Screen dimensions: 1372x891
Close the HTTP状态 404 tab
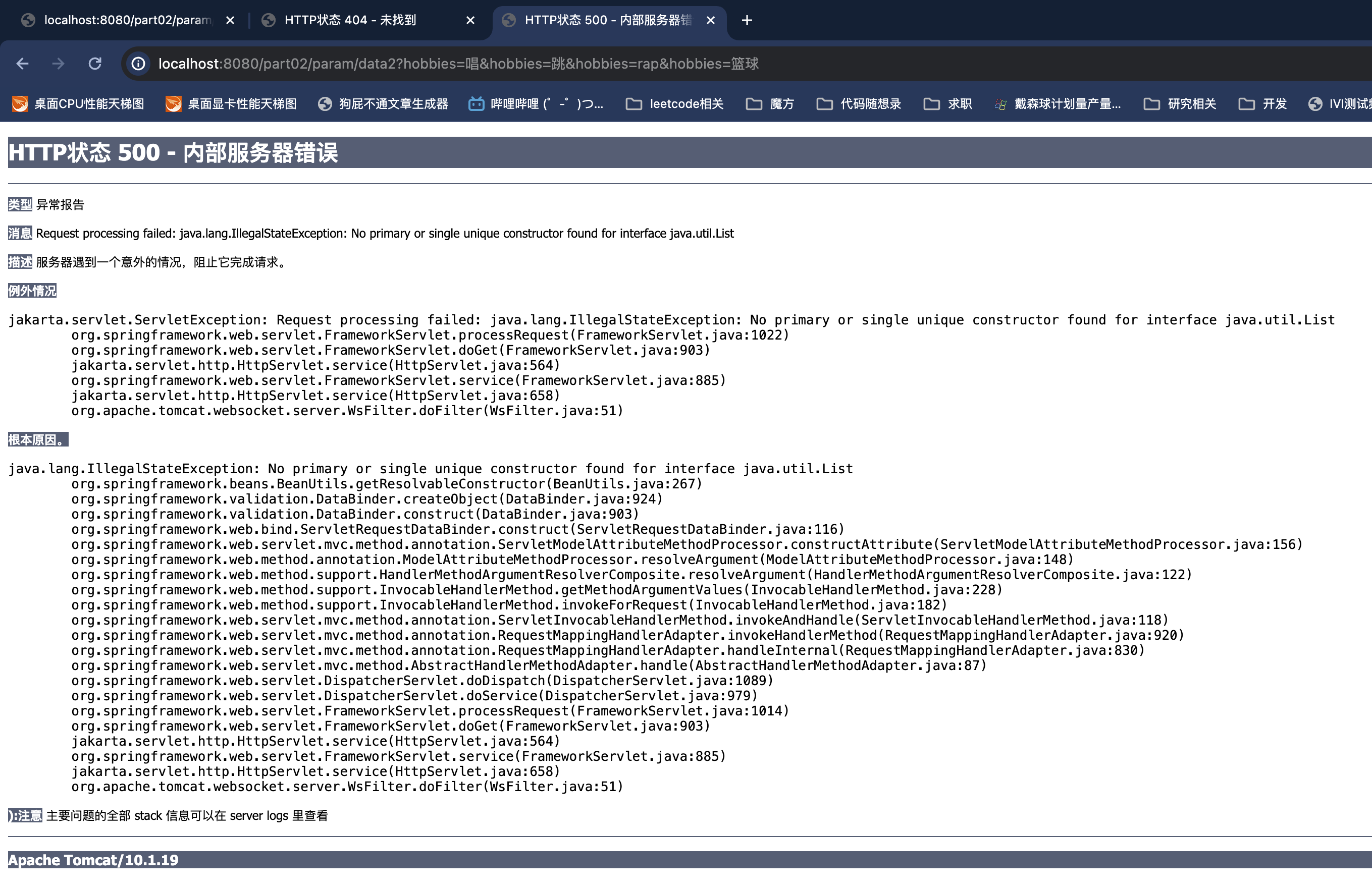[470, 20]
